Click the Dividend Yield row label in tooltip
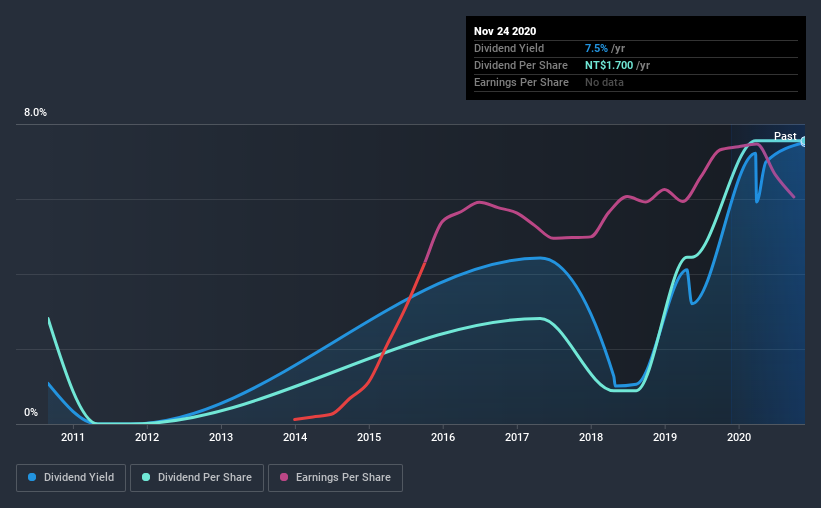 point(509,48)
